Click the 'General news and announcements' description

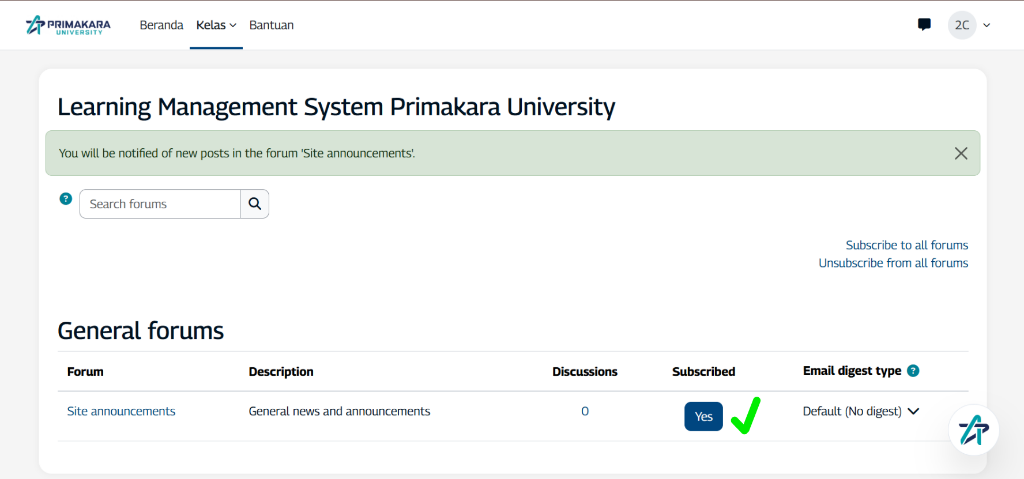(x=340, y=411)
